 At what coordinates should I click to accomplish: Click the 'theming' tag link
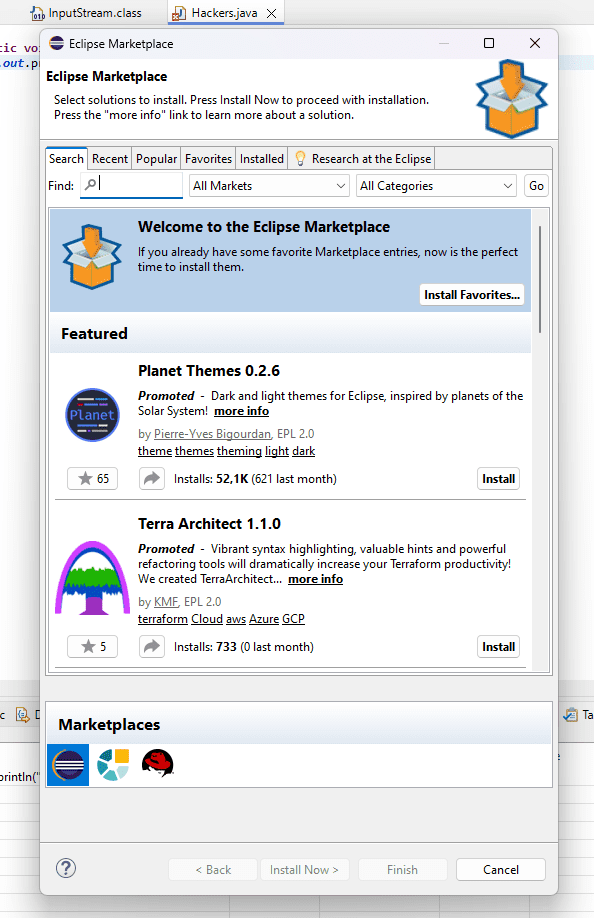(x=239, y=451)
